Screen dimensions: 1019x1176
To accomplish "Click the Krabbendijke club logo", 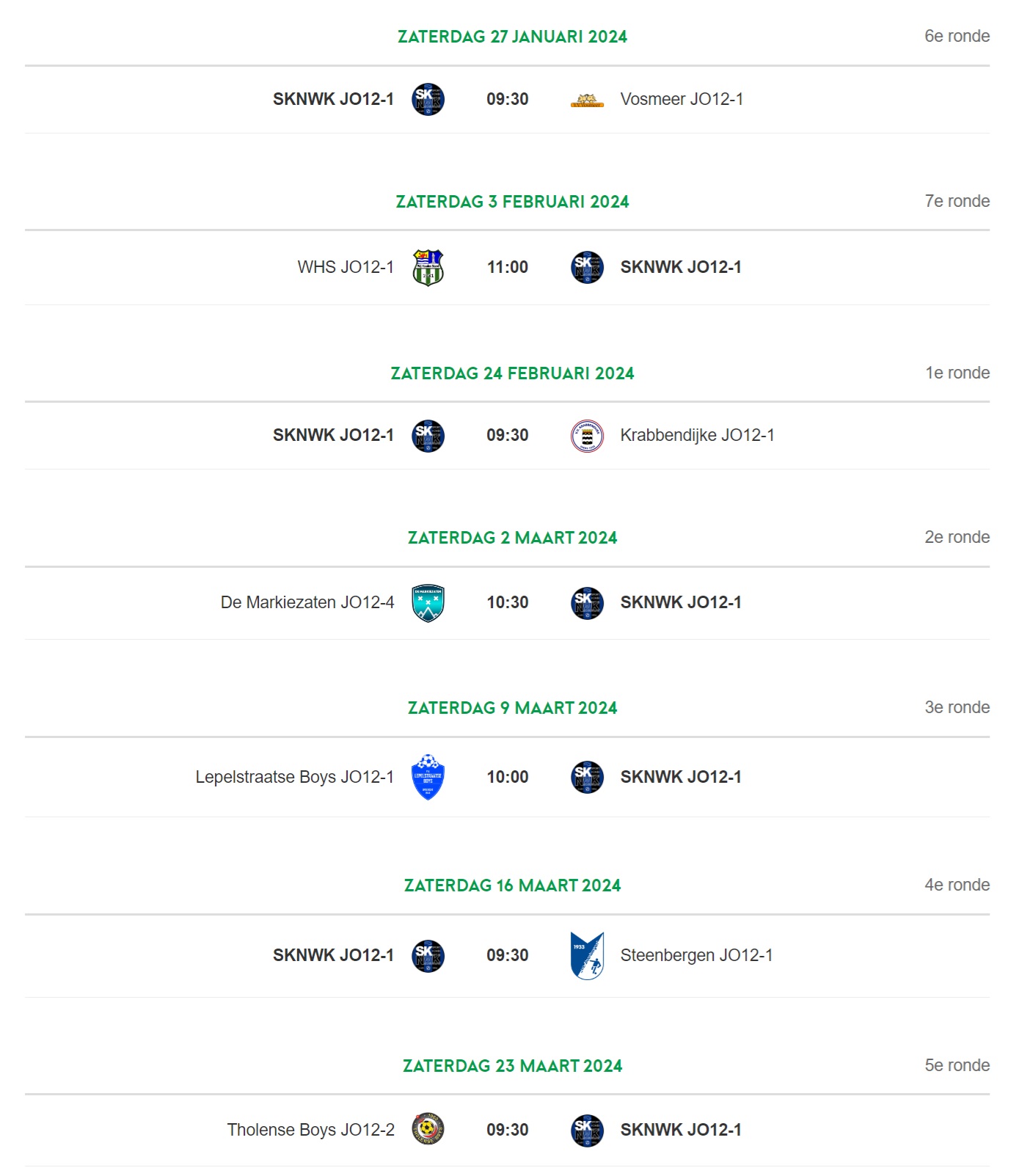I will (587, 436).
